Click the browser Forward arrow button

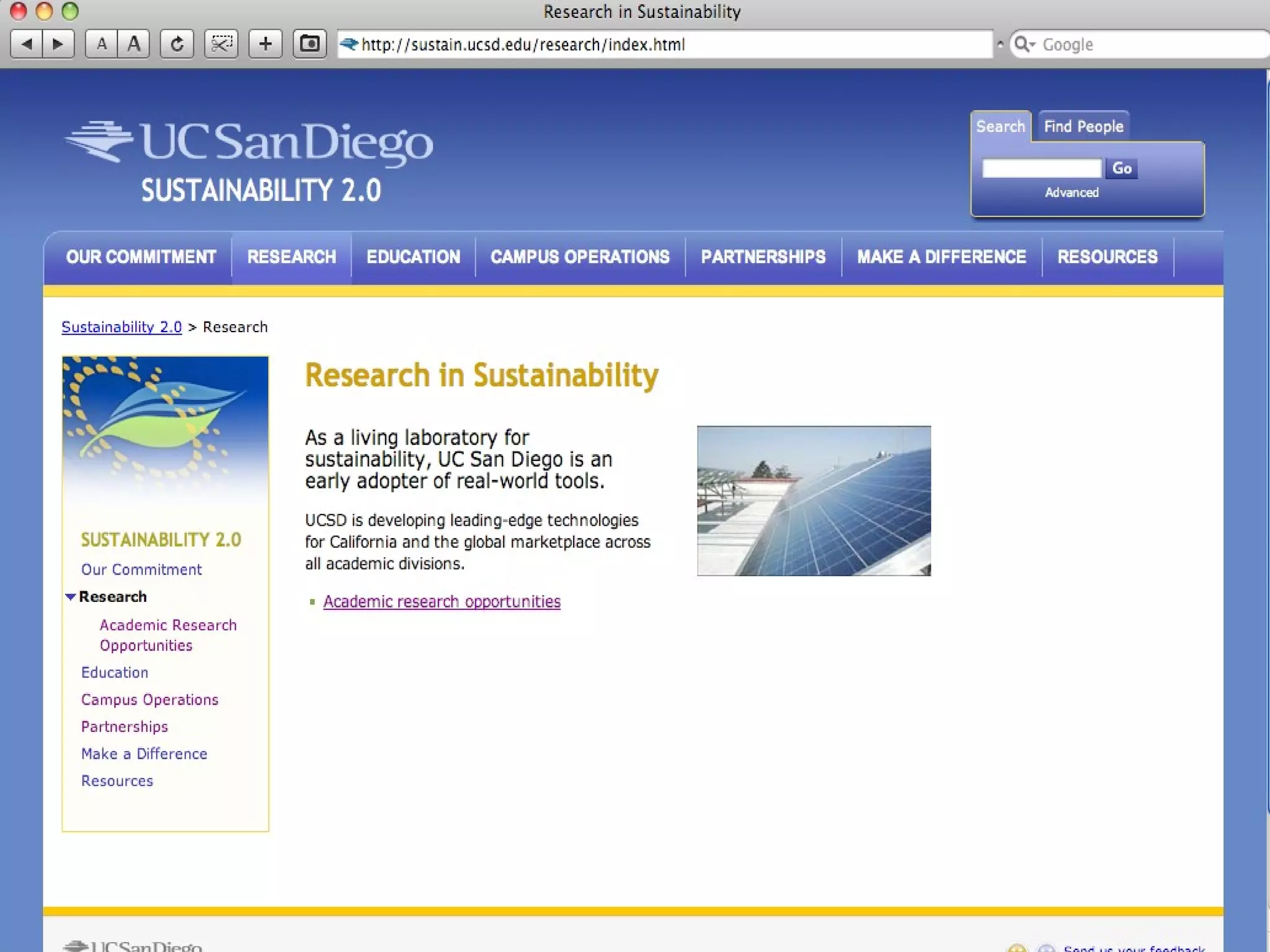(x=58, y=44)
